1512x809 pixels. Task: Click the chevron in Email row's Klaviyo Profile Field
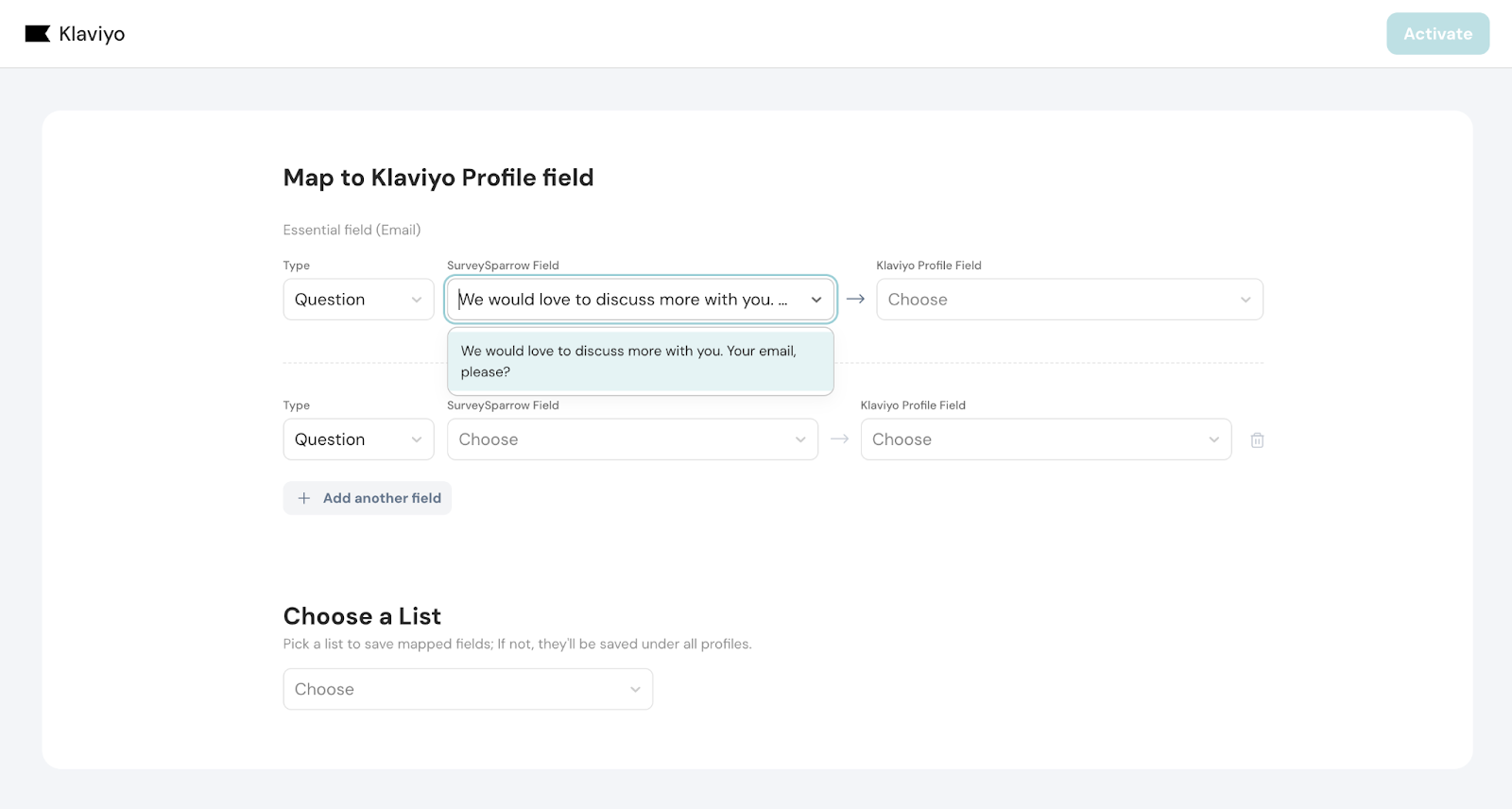pos(1245,300)
